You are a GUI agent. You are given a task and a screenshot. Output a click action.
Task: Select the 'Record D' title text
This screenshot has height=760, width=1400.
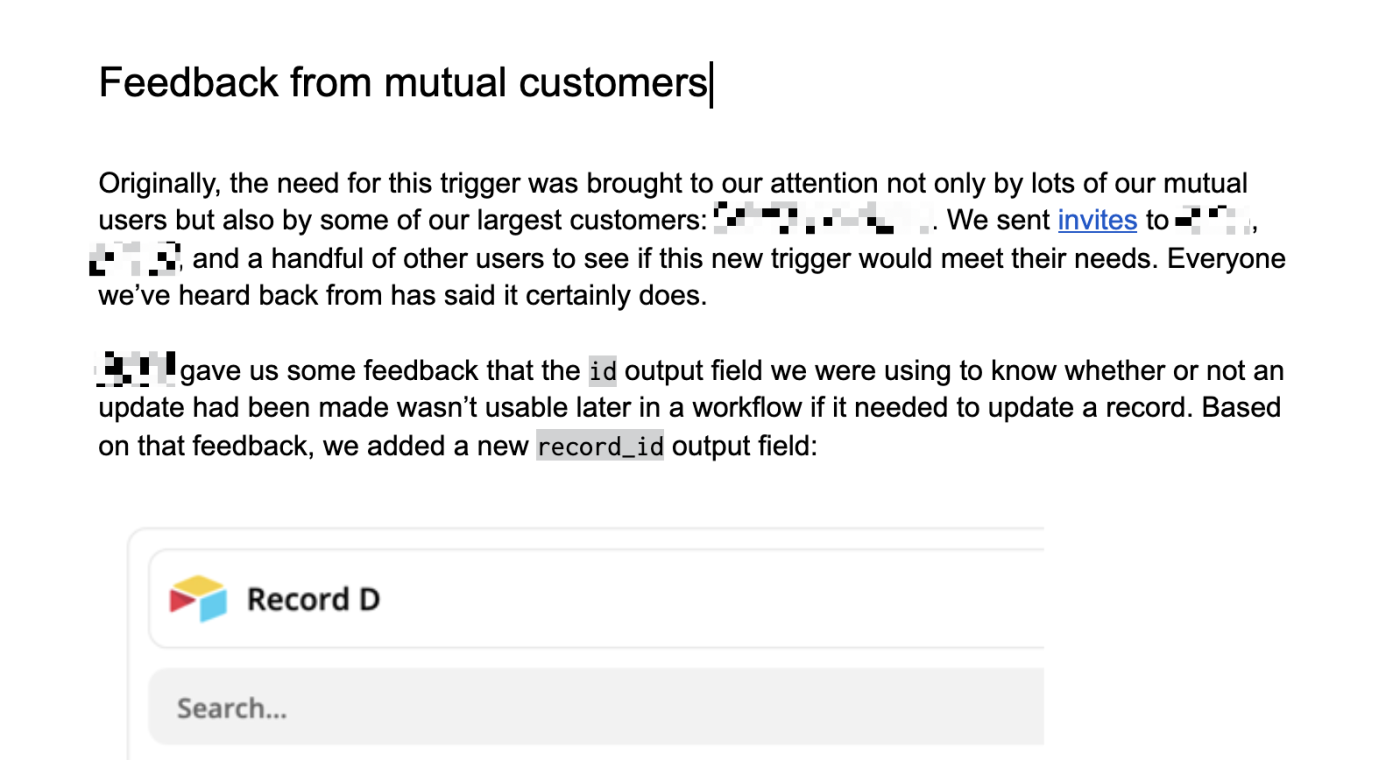tap(313, 599)
